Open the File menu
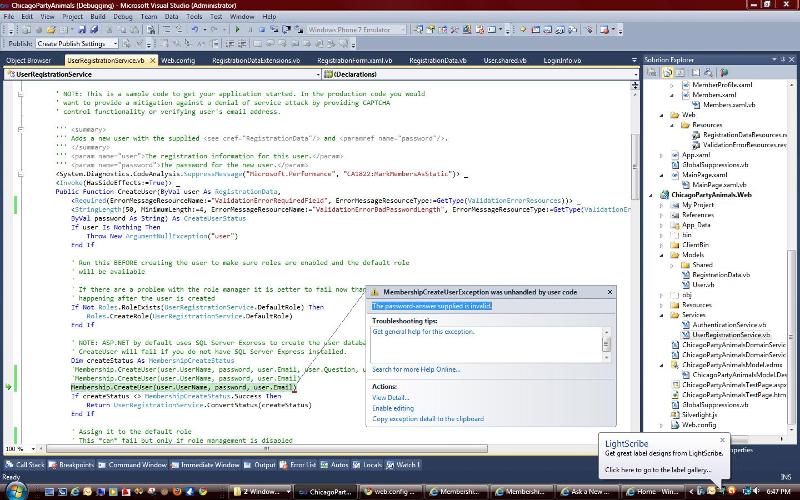800x500 pixels. (9, 16)
